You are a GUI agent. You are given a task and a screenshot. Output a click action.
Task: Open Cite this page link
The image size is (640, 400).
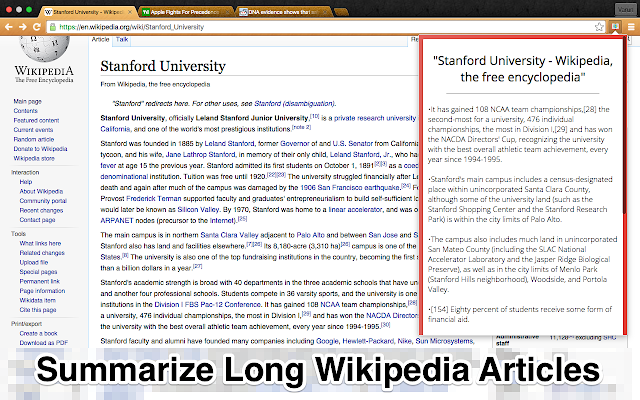tap(38, 310)
